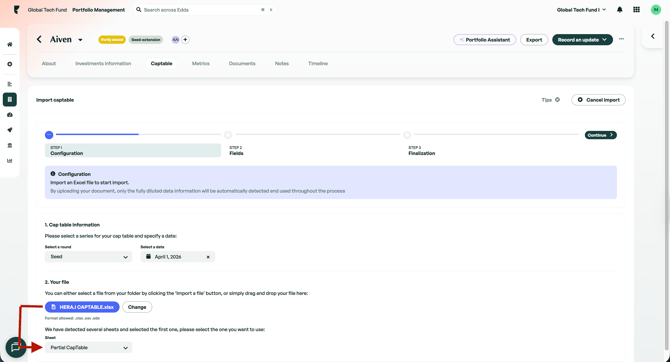Switch to the Metrics tab
Image resolution: width=670 pixels, height=362 pixels.
pyautogui.click(x=200, y=63)
